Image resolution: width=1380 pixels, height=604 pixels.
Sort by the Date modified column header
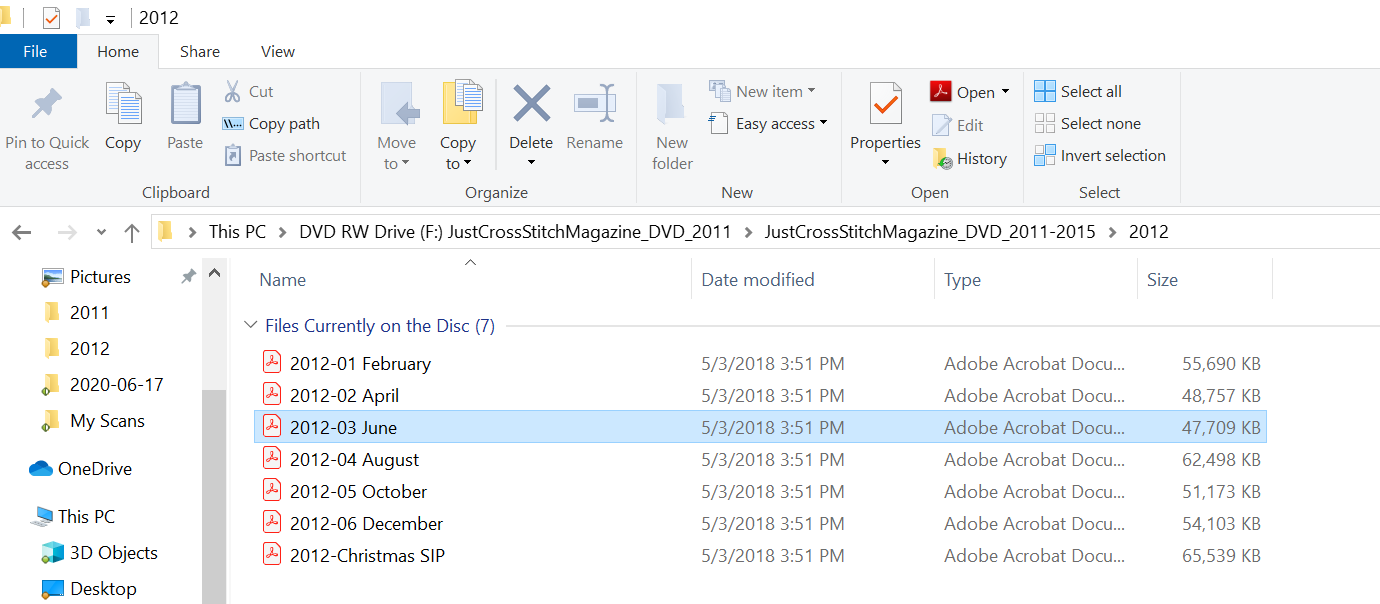[x=758, y=280]
